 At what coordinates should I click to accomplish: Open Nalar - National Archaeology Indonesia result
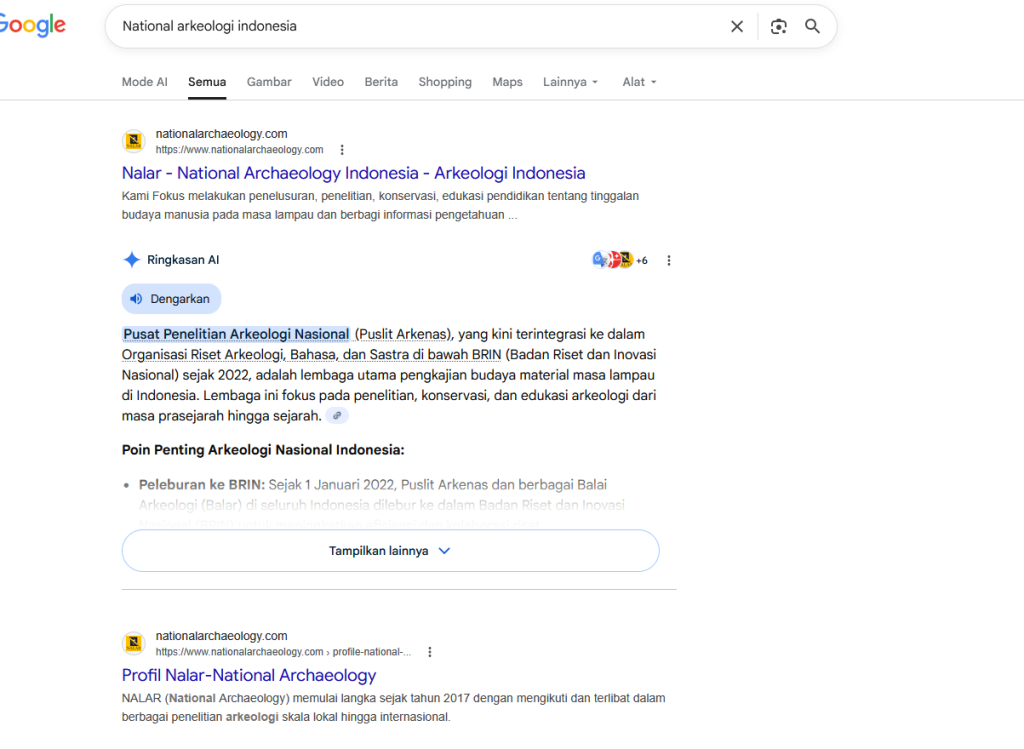pyautogui.click(x=353, y=173)
